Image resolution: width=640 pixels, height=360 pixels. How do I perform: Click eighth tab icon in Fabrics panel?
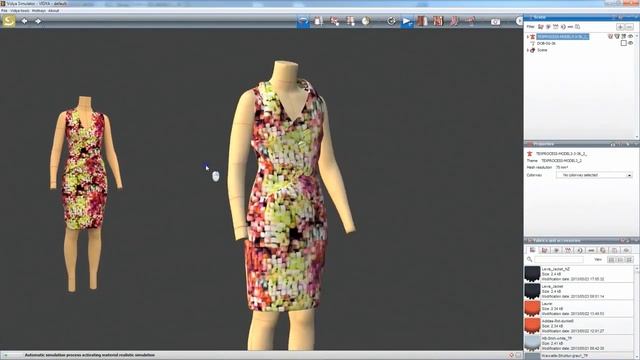[614, 250]
